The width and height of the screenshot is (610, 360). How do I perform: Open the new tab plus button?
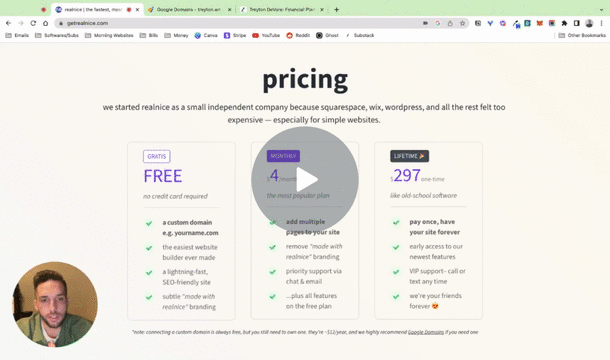337,9
